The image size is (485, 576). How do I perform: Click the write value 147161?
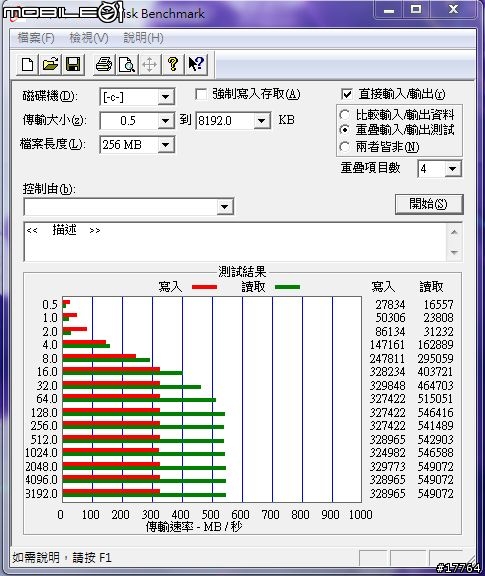(387, 345)
